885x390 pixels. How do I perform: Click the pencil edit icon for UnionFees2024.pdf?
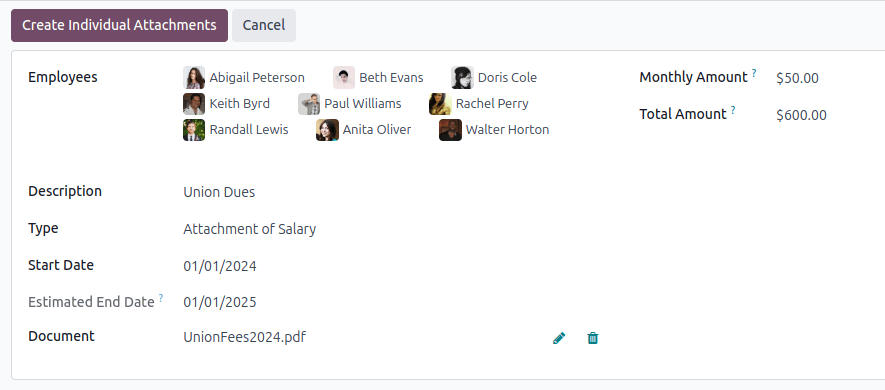pos(559,338)
